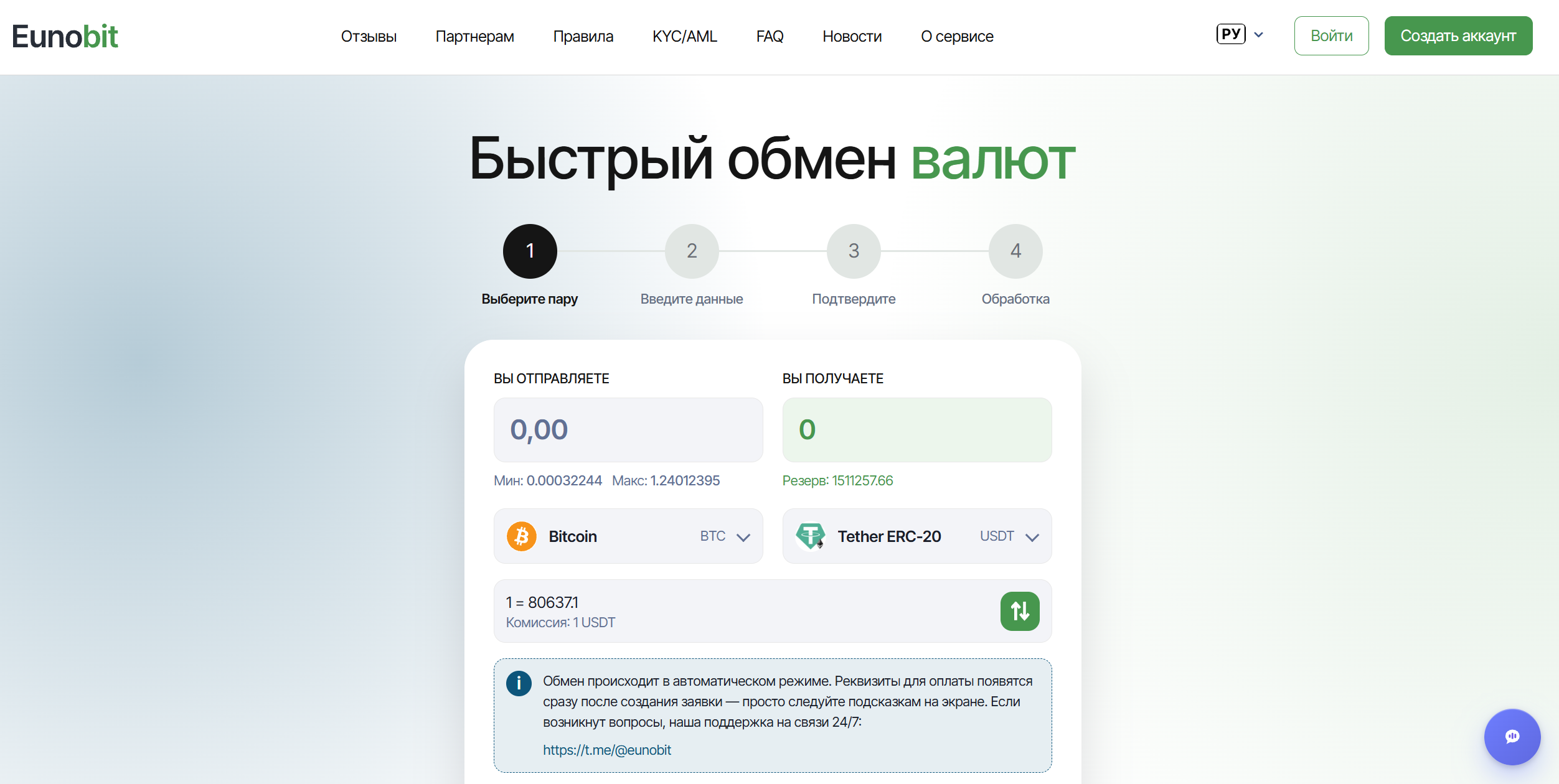This screenshot has height=784, width=1559.
Task: Select step 4 Обработка circle
Action: tap(1015, 251)
